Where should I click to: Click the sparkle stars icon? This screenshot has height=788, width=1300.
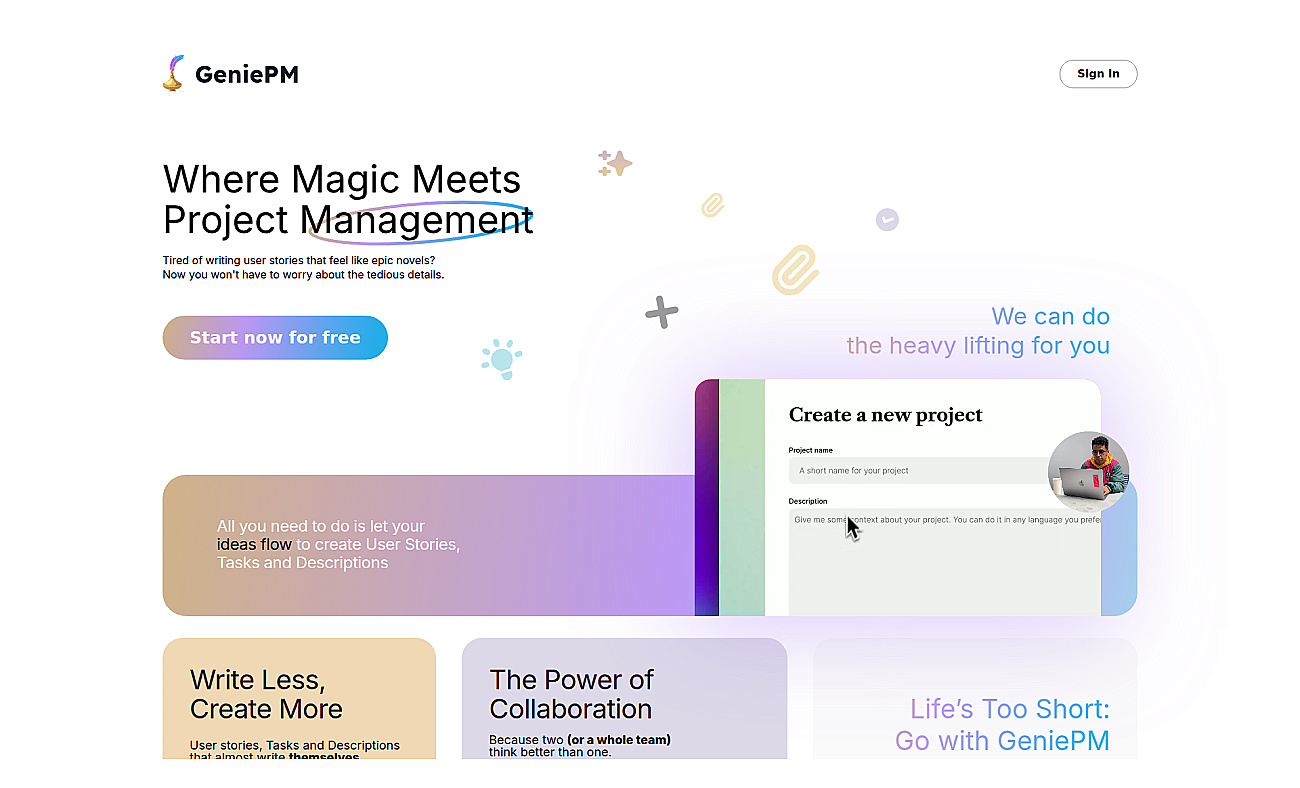coord(615,163)
